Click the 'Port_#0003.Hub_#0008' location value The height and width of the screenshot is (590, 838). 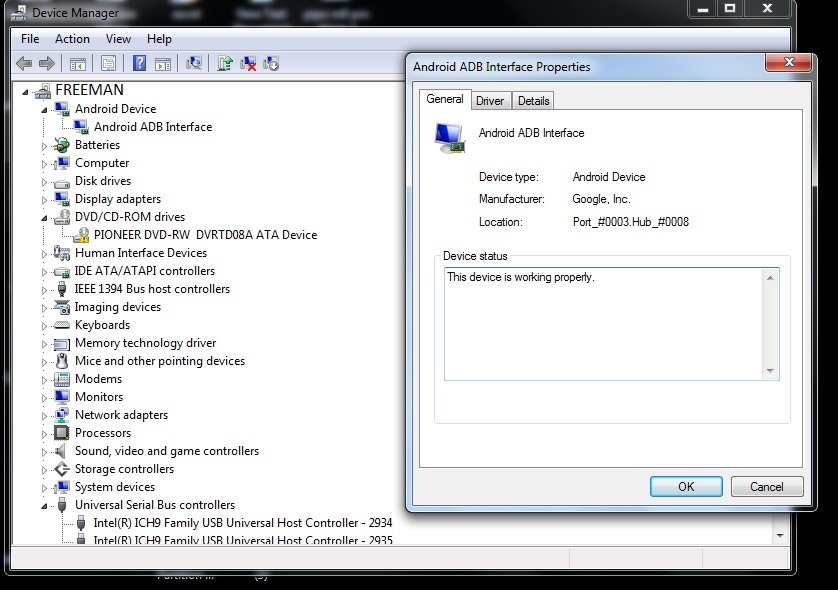pyautogui.click(x=631, y=222)
